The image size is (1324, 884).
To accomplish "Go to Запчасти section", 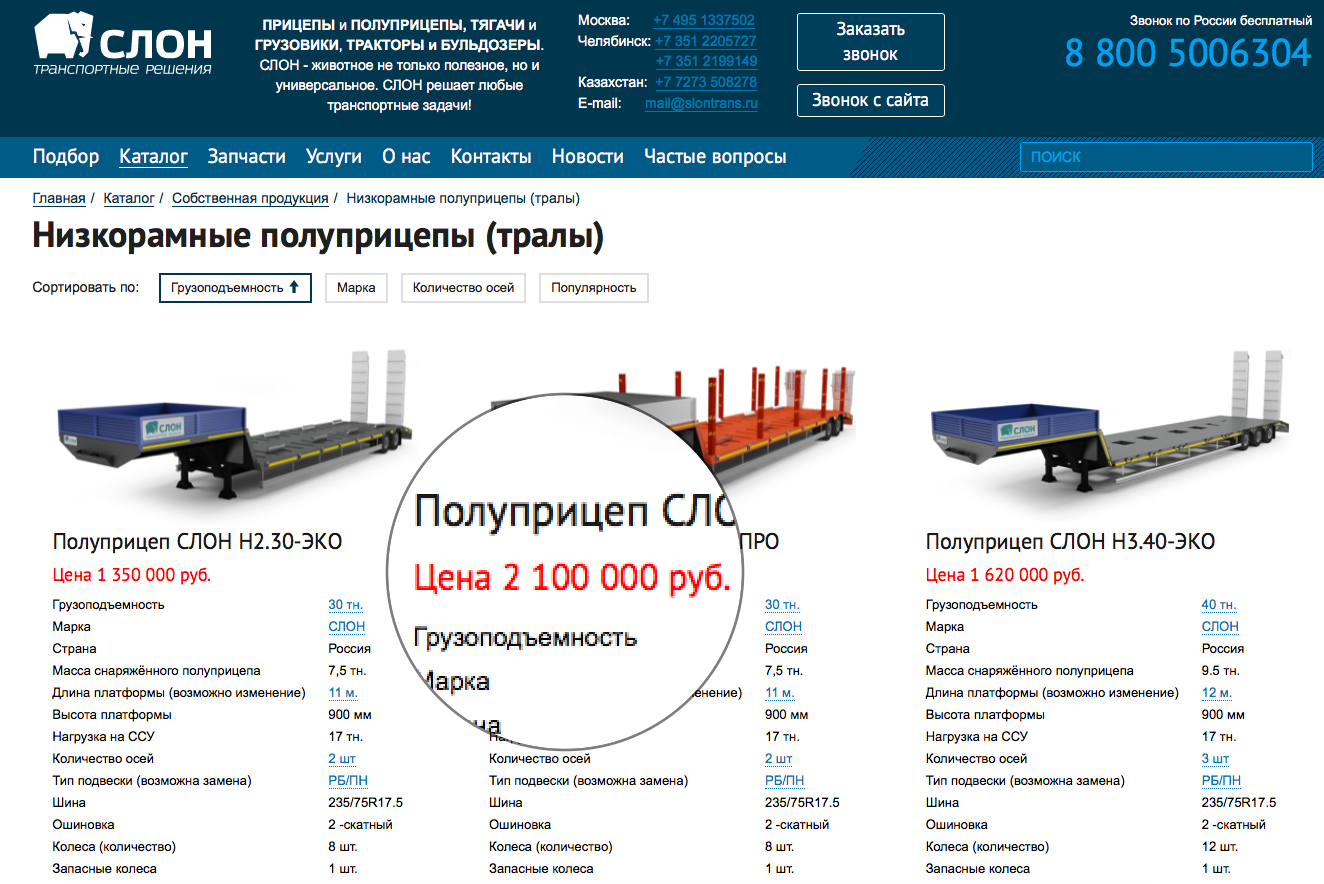I will point(246,157).
